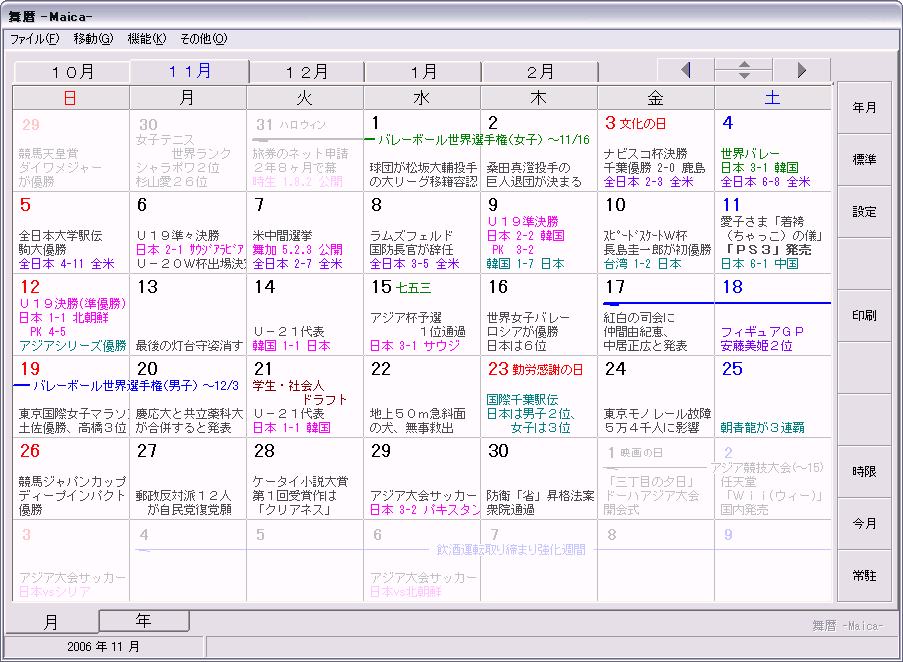This screenshot has height=662, width=903.
Task: Click the previous month left arrow
Action: coord(685,70)
